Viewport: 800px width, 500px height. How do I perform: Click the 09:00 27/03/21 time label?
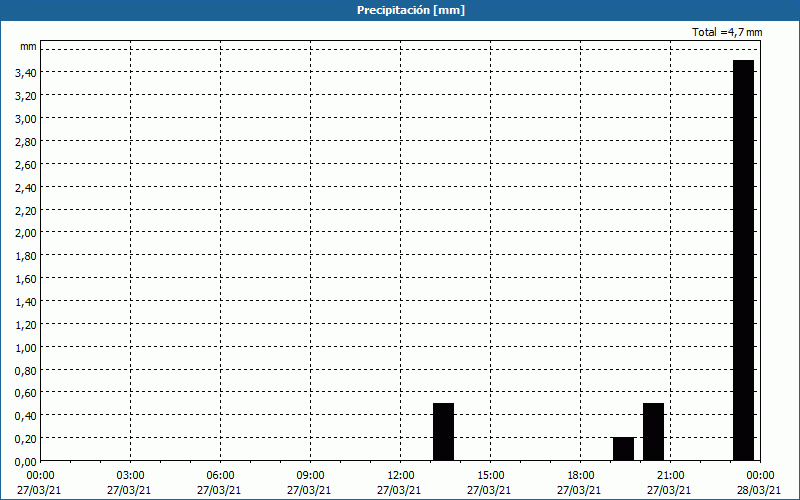pos(310,483)
